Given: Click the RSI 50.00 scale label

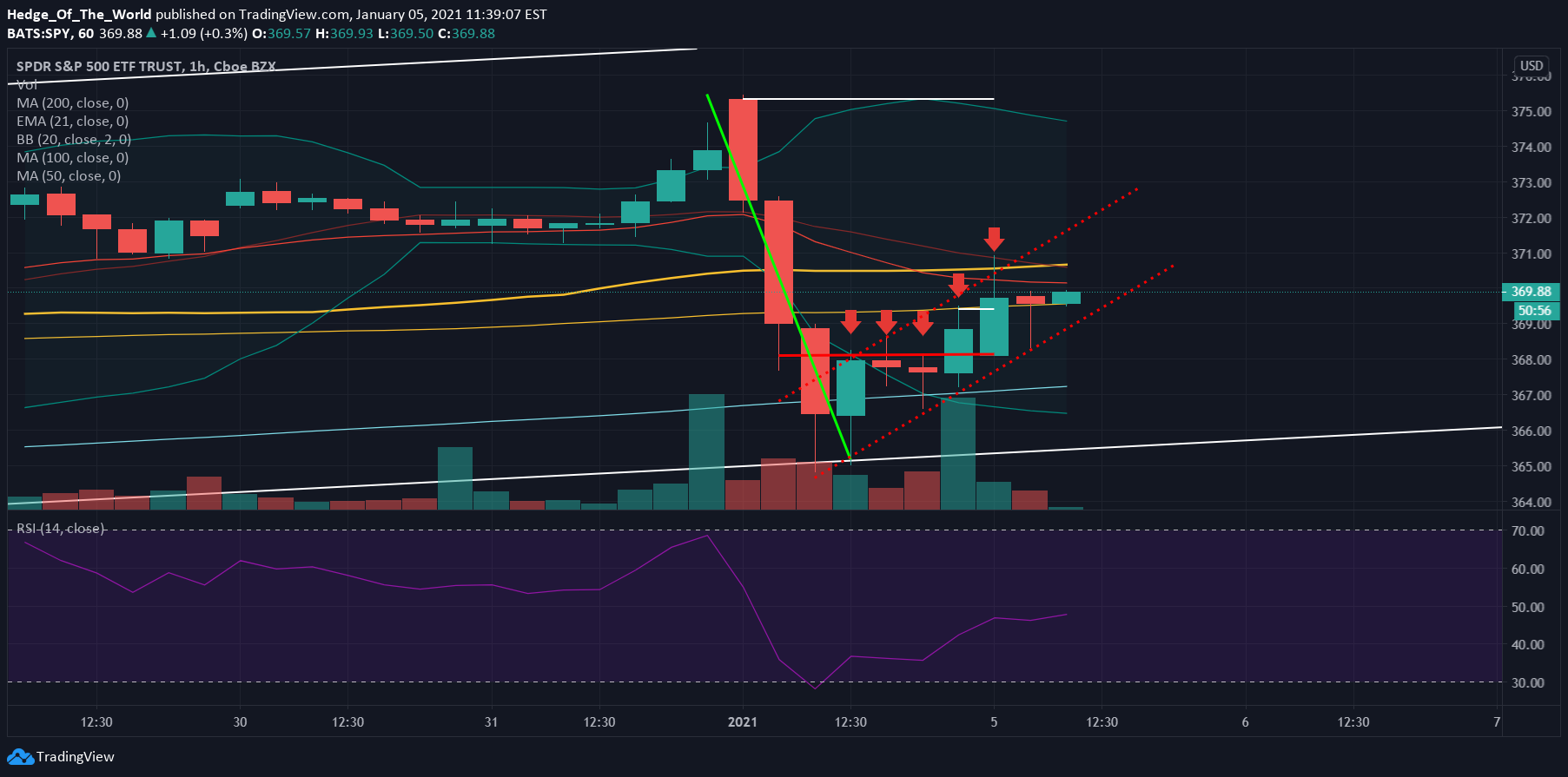Looking at the screenshot, I should pos(1528,608).
